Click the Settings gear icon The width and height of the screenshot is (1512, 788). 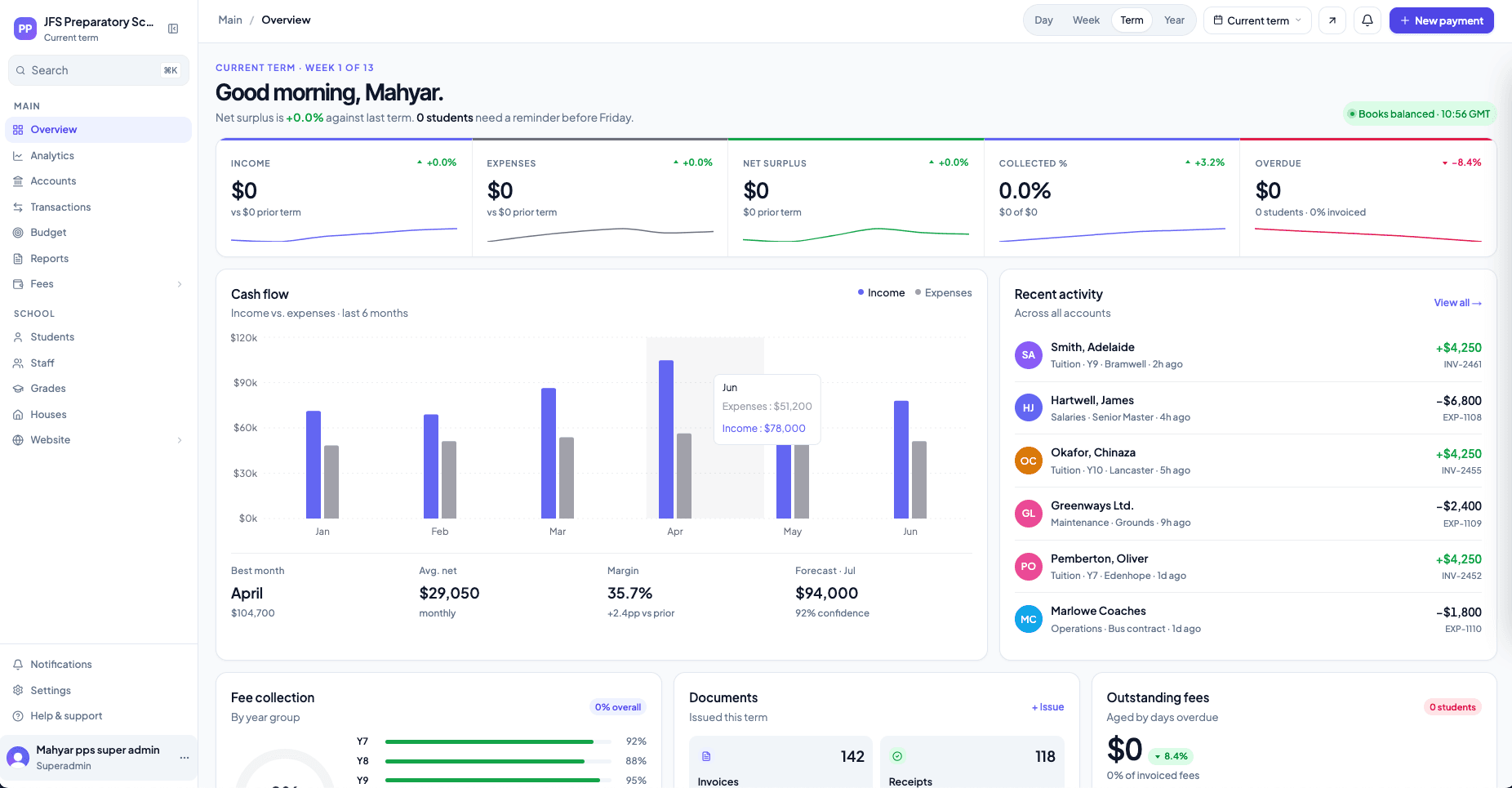click(18, 691)
